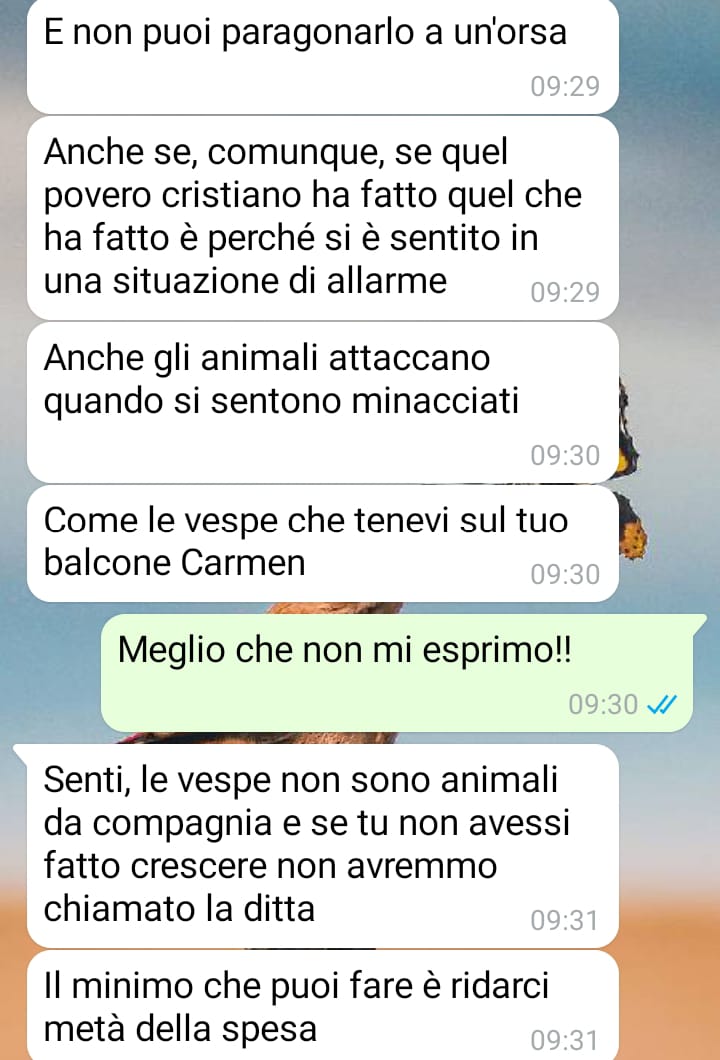Tap the 09:29 timestamp beside 'situazione di allarme'
The height and width of the screenshot is (1060, 720).
tap(565, 292)
